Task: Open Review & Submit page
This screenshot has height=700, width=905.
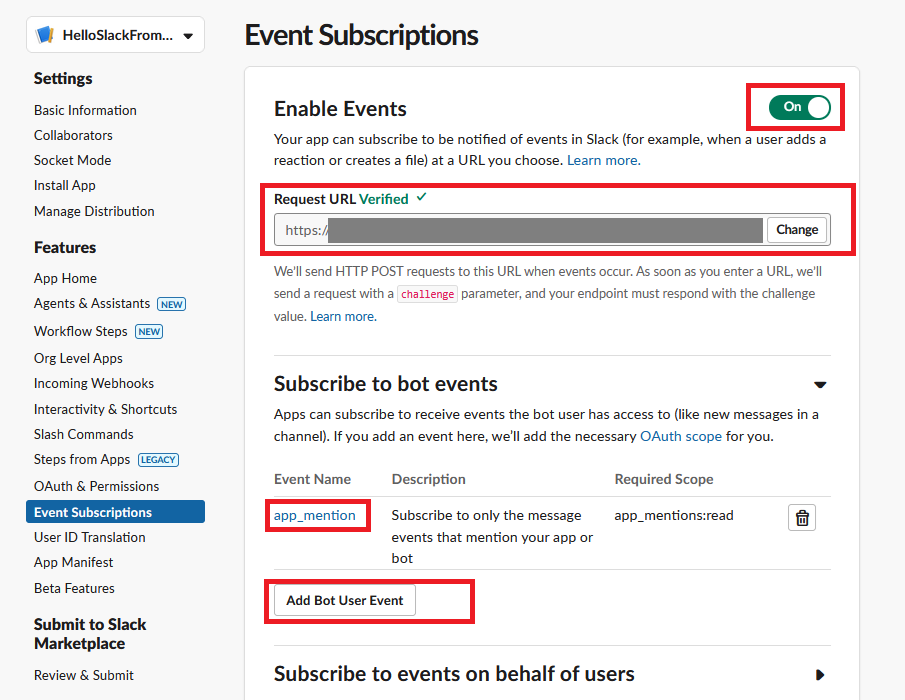Action: pos(84,675)
